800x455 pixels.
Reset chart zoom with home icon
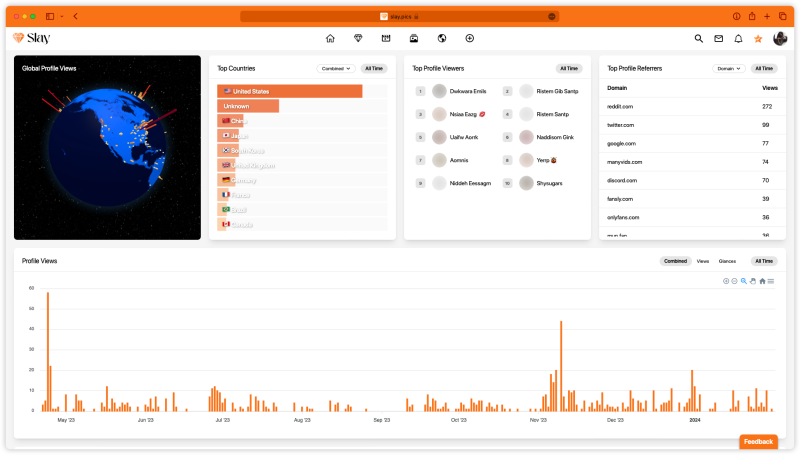[x=762, y=281]
